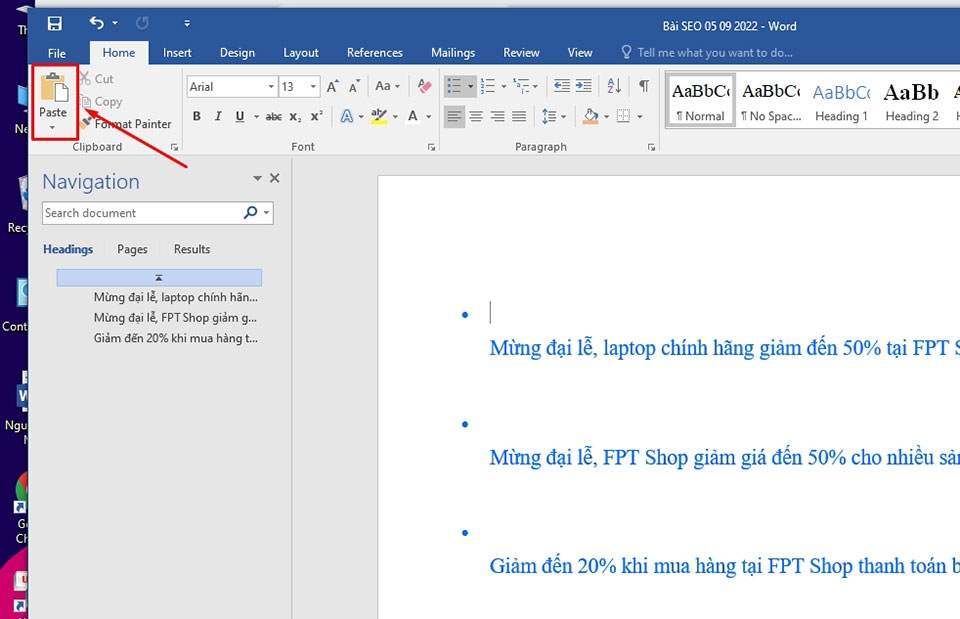Open the Layout tab
The image size is (960, 619).
point(301,53)
